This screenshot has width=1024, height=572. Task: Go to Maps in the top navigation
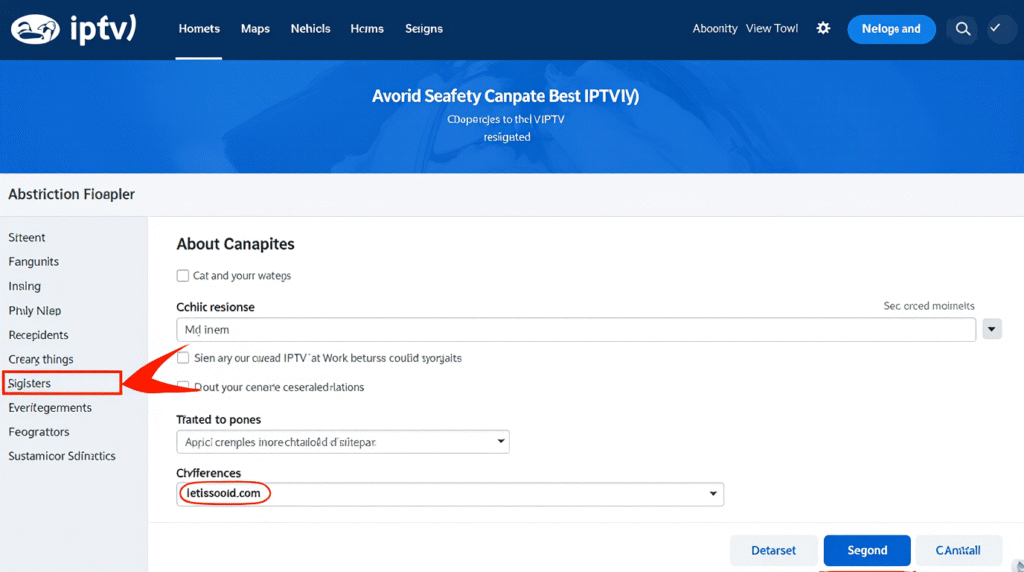click(x=255, y=29)
